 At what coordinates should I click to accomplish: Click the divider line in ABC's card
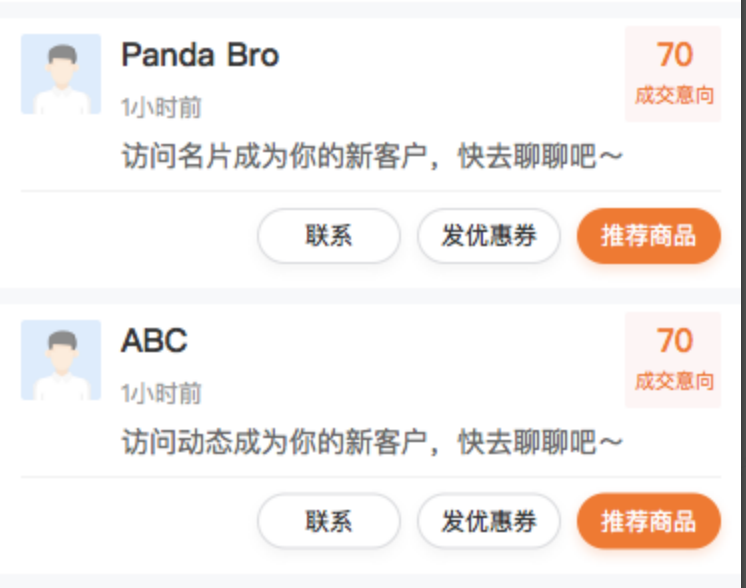point(370,477)
